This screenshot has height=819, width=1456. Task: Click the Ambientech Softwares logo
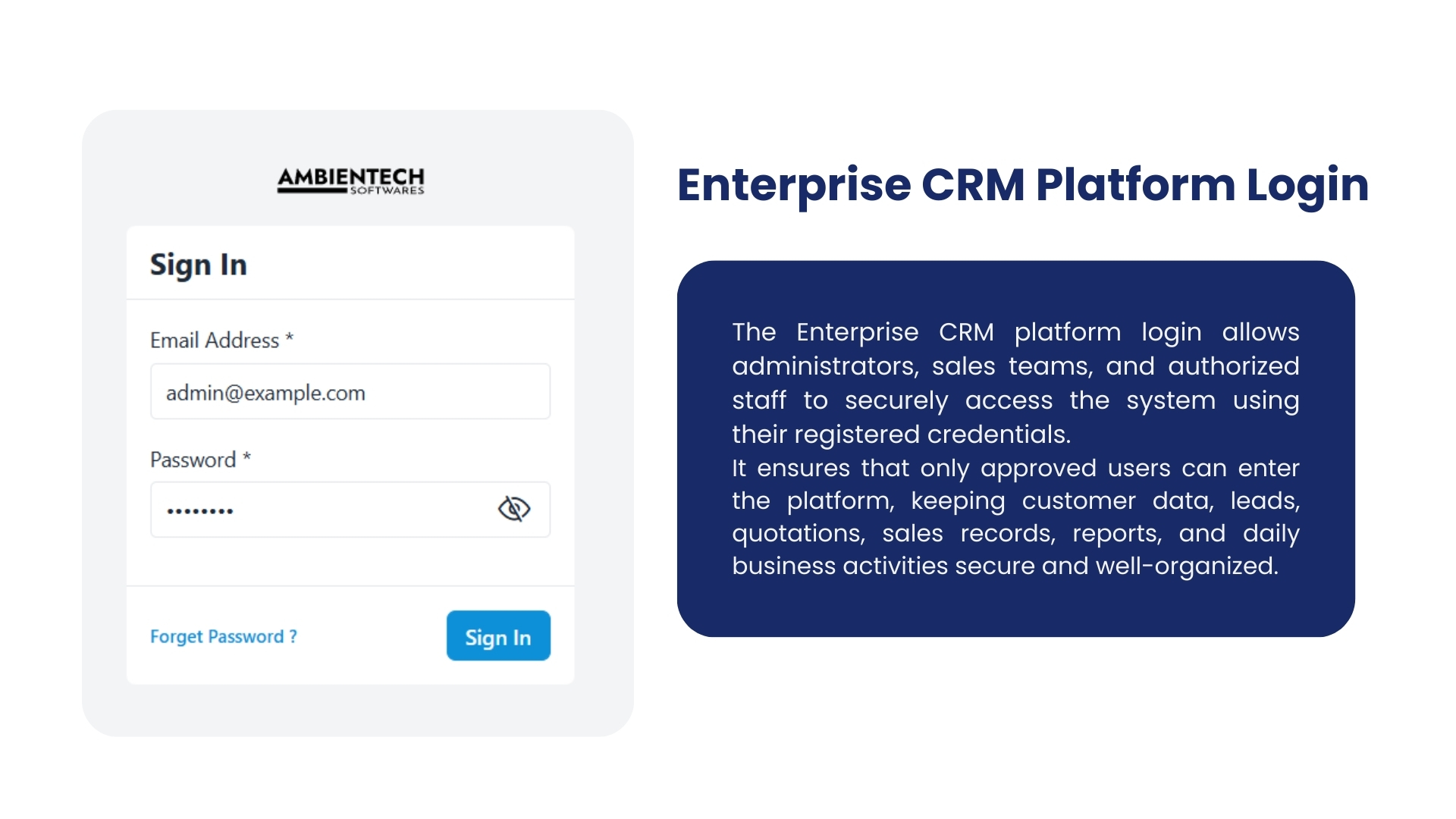[x=350, y=180]
